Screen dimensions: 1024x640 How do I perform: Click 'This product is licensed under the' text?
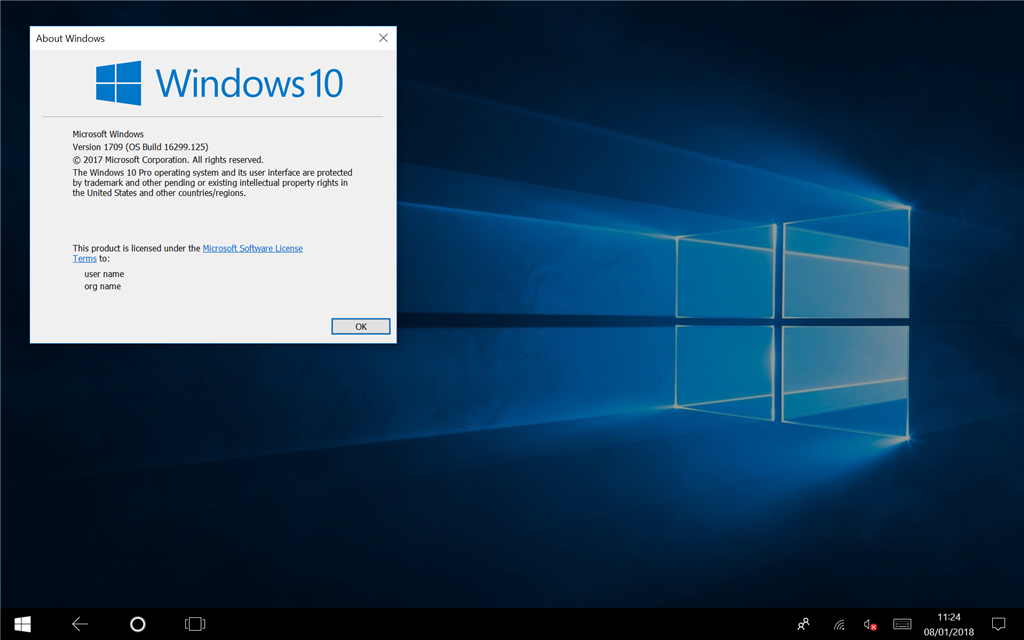(136, 248)
